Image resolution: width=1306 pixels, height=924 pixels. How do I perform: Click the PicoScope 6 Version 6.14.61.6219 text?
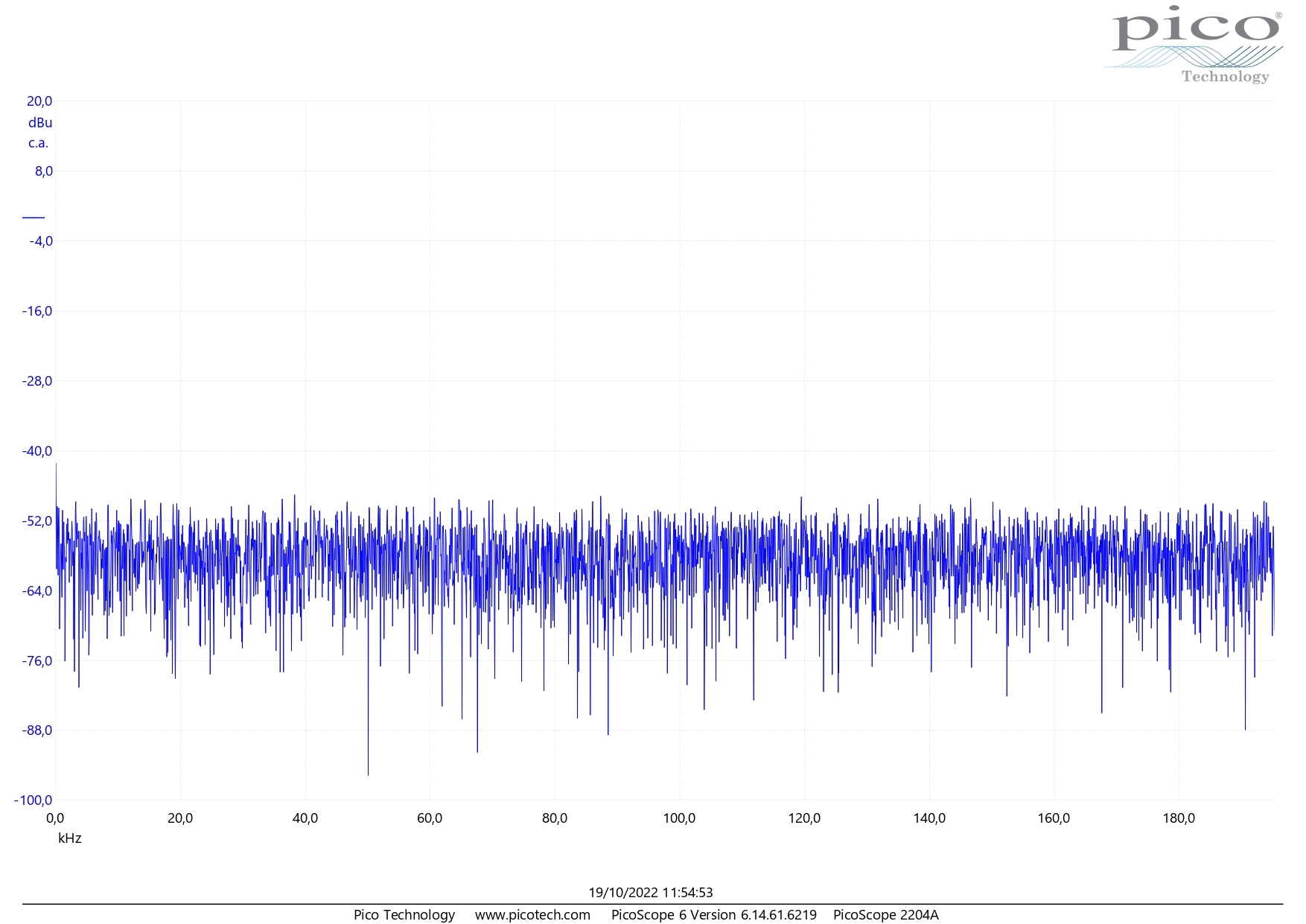tap(714, 915)
